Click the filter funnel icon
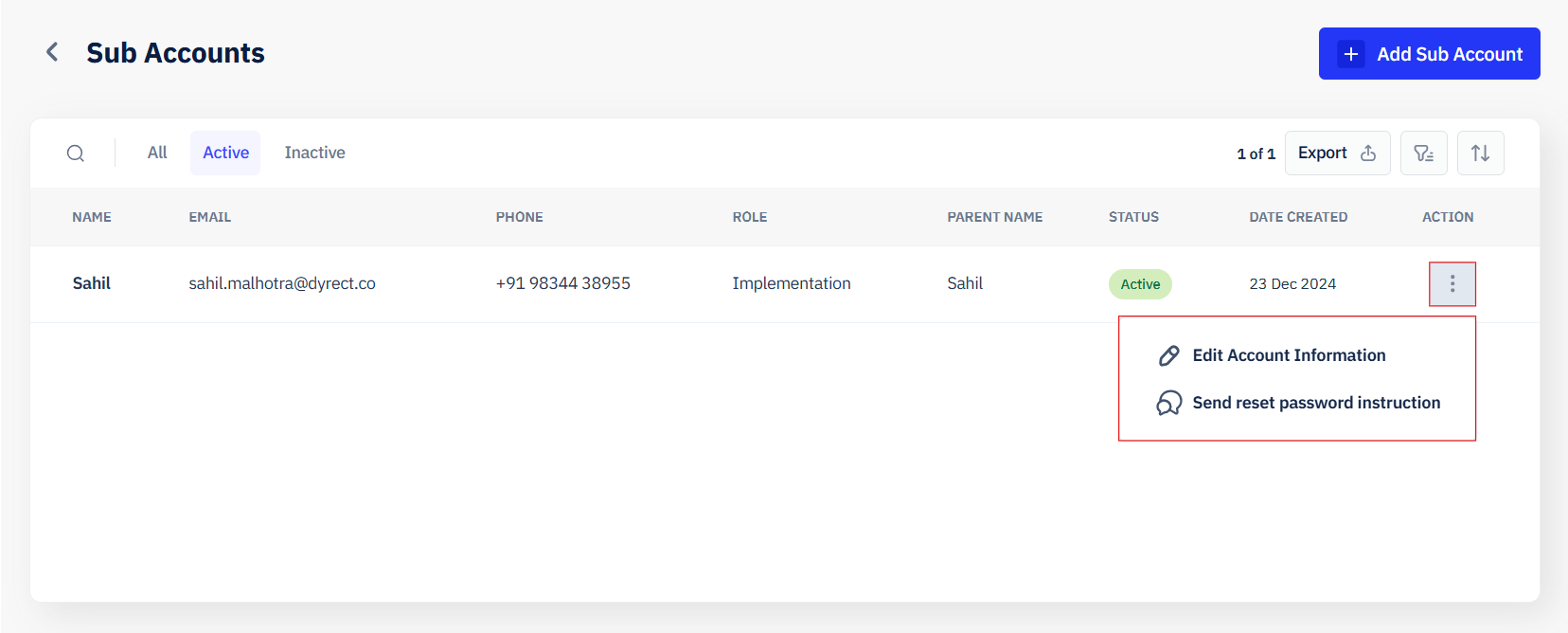Screen dimensions: 1568x633 click(1423, 153)
